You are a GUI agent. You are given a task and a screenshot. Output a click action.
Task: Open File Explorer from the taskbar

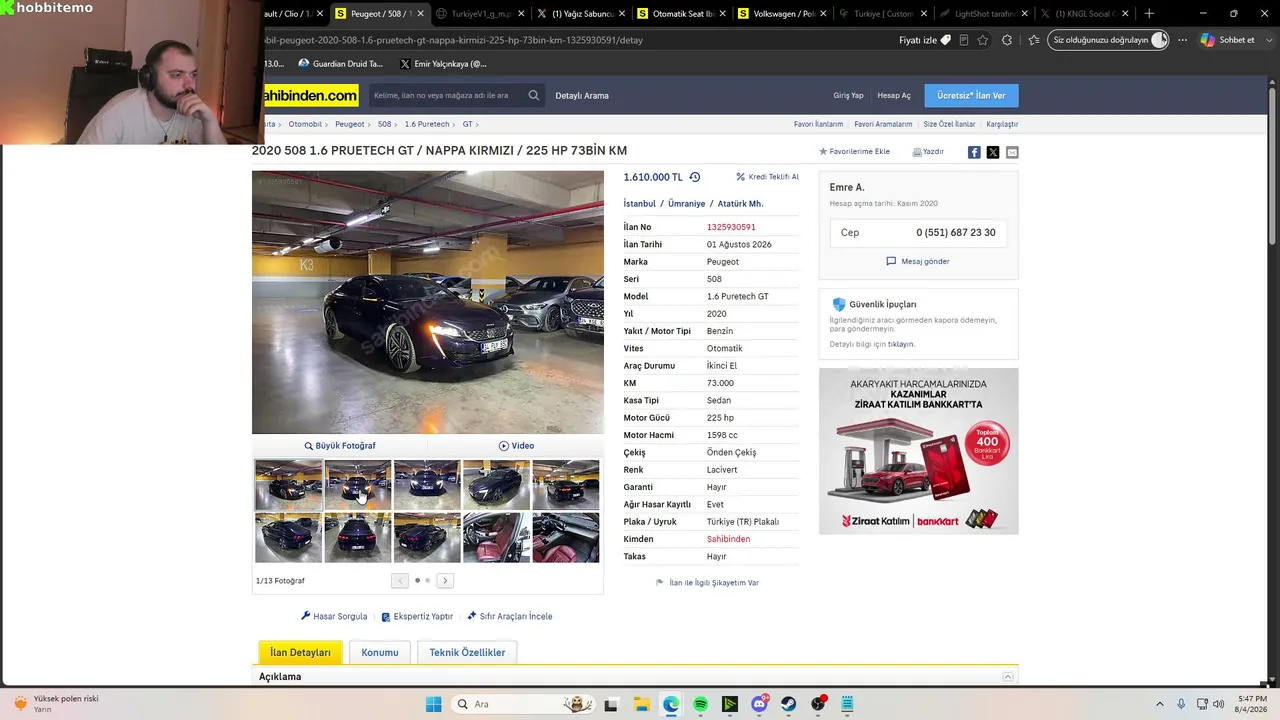(641, 704)
